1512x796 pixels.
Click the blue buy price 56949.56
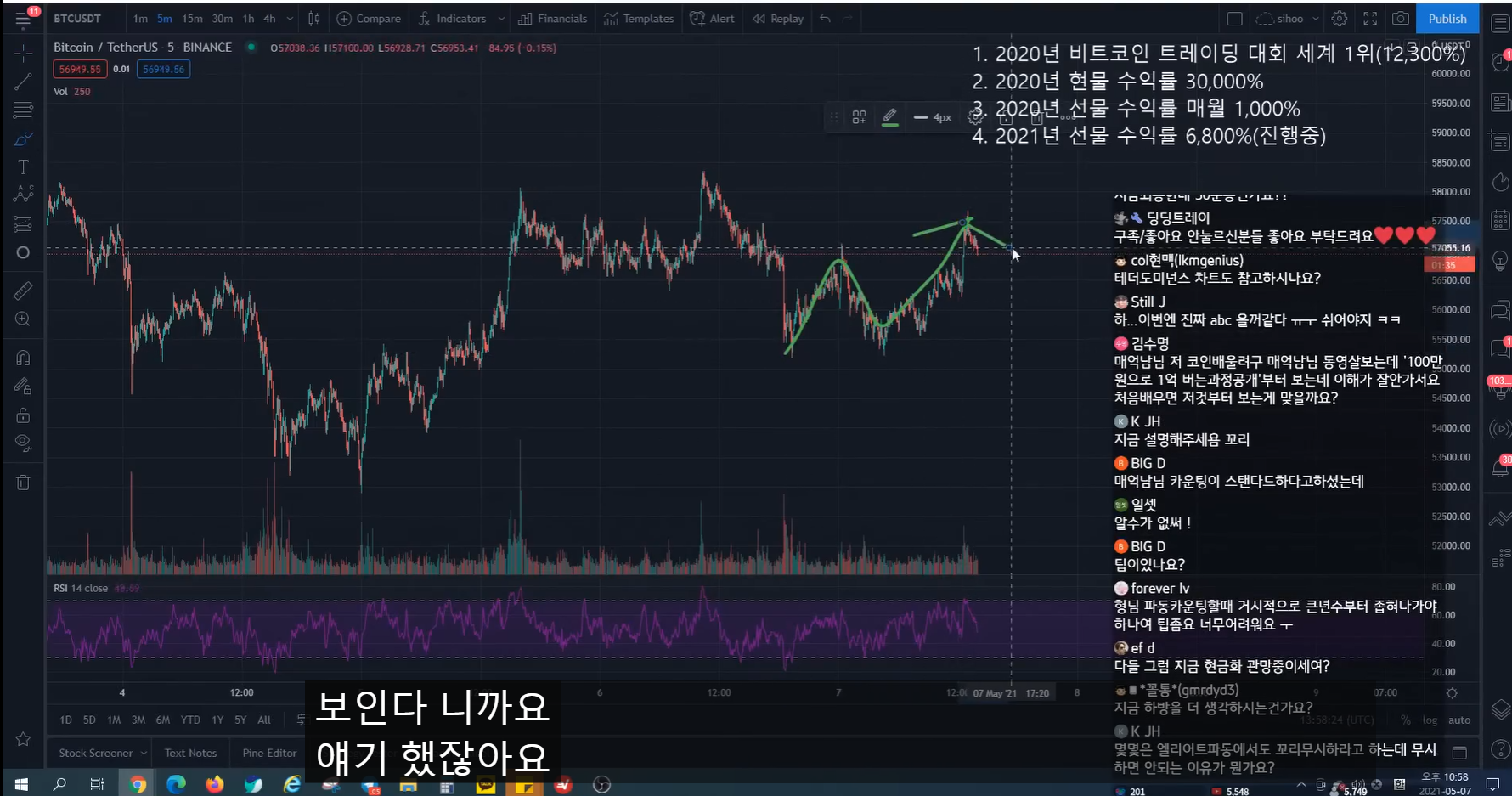pyautogui.click(x=163, y=70)
